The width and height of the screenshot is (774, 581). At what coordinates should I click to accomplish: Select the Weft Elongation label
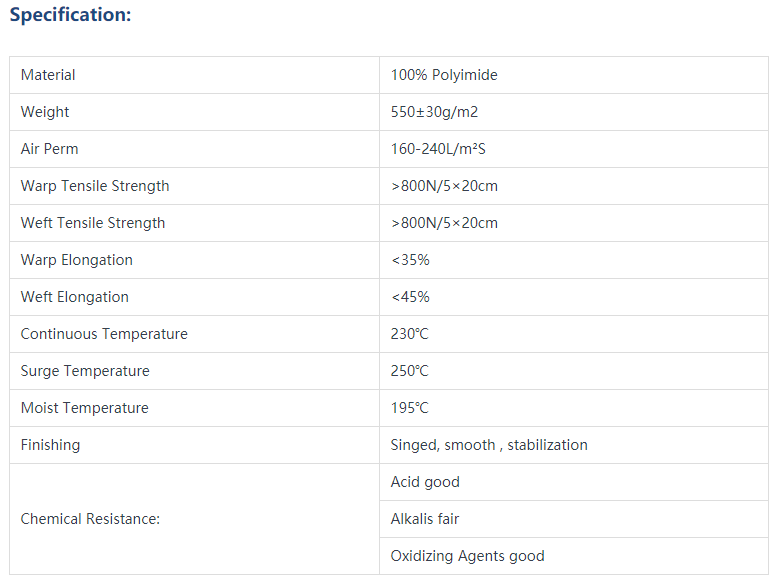tap(75, 297)
